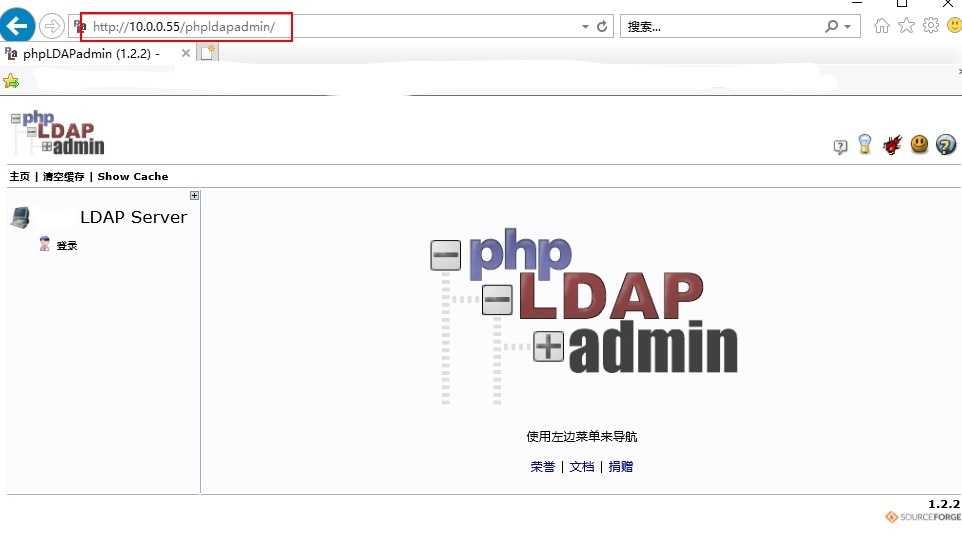962x546 pixels.
Task: Click the large phpLDAPadmin center logo
Action: pos(583,316)
